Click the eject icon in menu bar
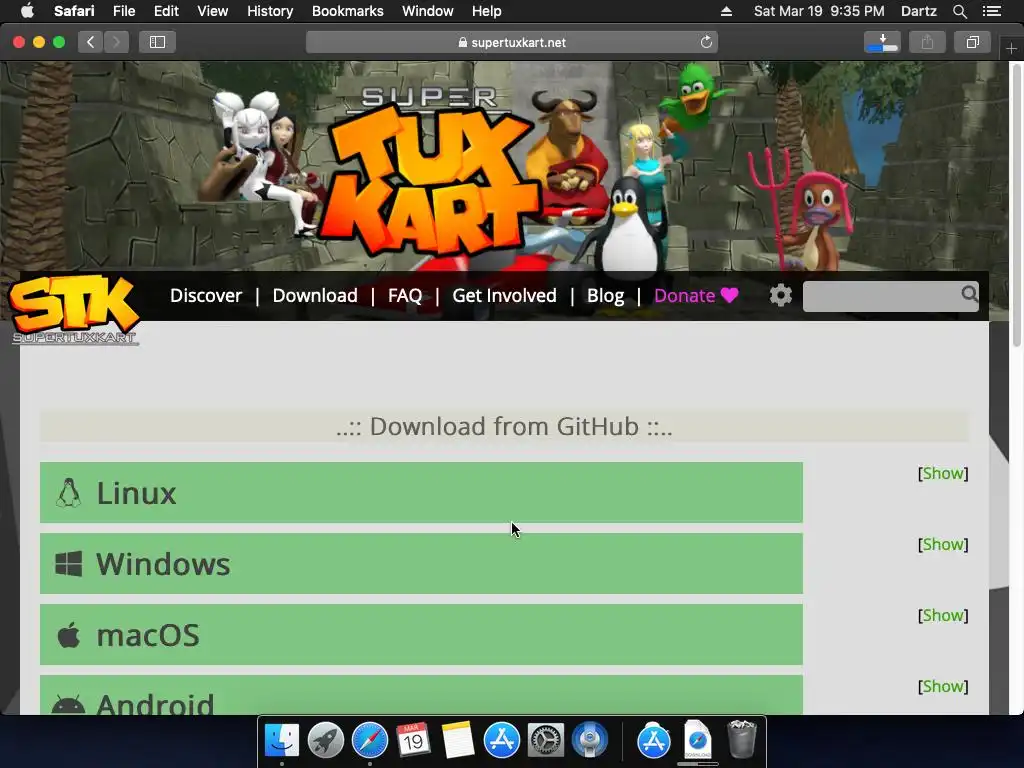The image size is (1024, 768). pos(726,11)
